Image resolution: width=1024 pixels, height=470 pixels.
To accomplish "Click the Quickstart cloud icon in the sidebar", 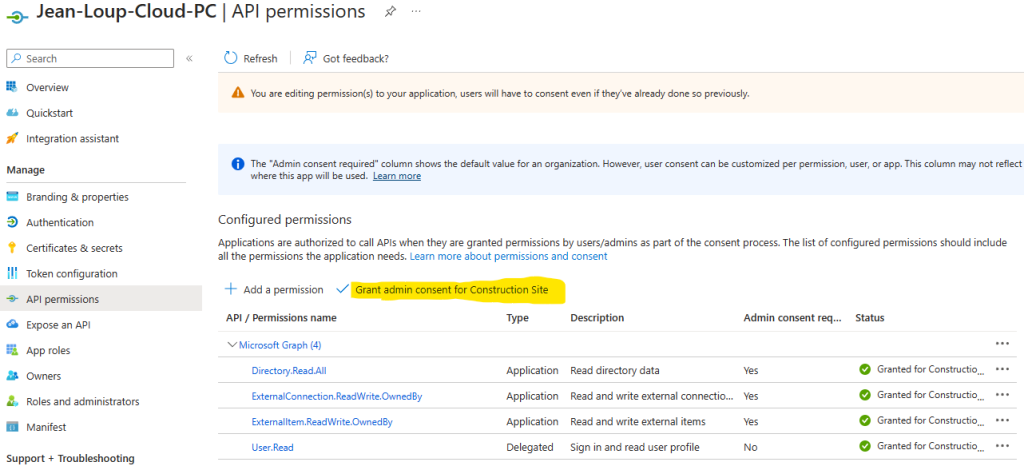I will 12,113.
